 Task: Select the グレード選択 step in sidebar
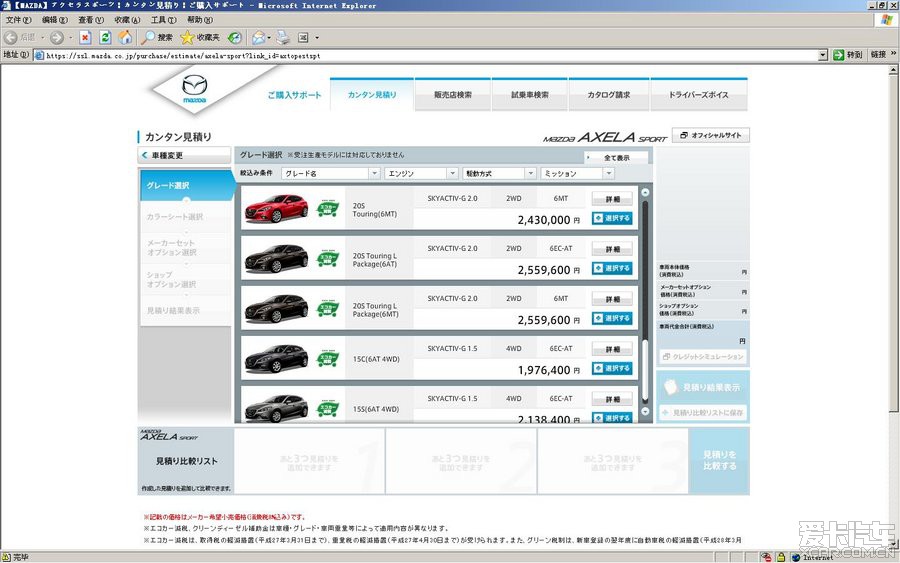point(187,185)
